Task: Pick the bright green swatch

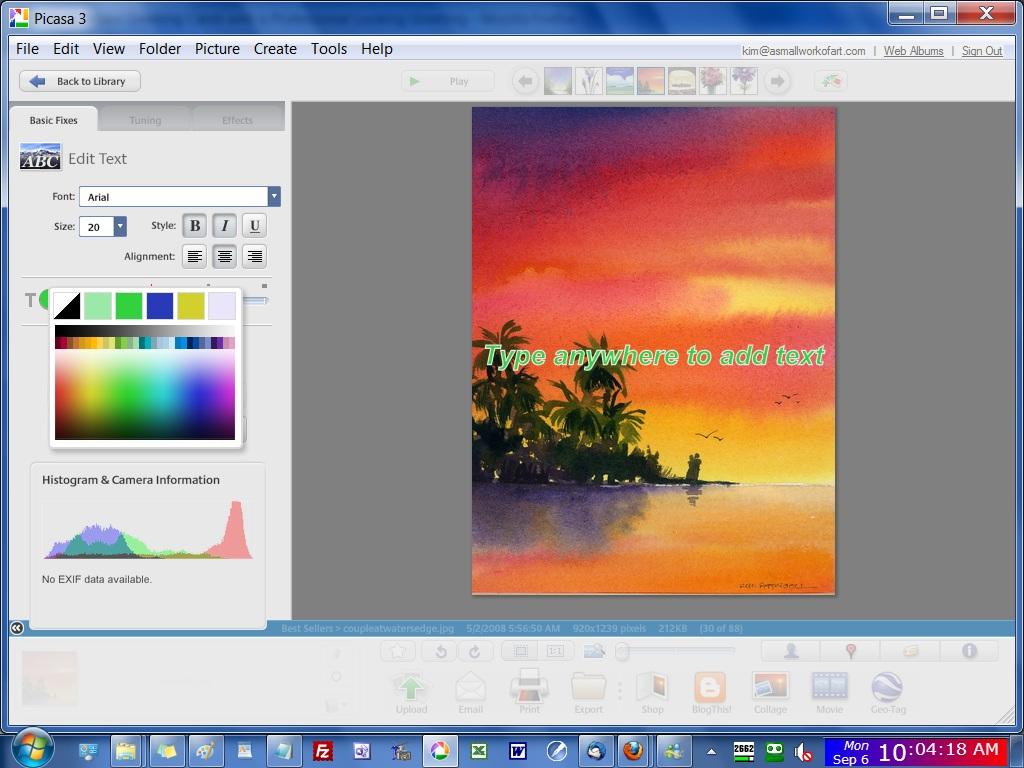Action: 129,306
